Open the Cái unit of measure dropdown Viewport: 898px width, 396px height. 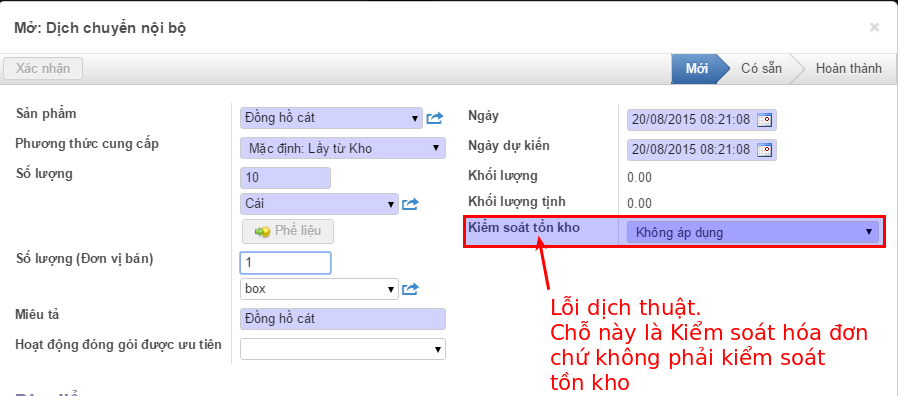coord(319,204)
